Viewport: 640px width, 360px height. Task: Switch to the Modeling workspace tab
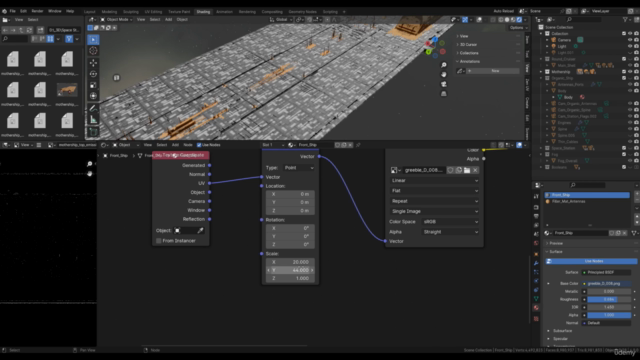[x=109, y=11]
